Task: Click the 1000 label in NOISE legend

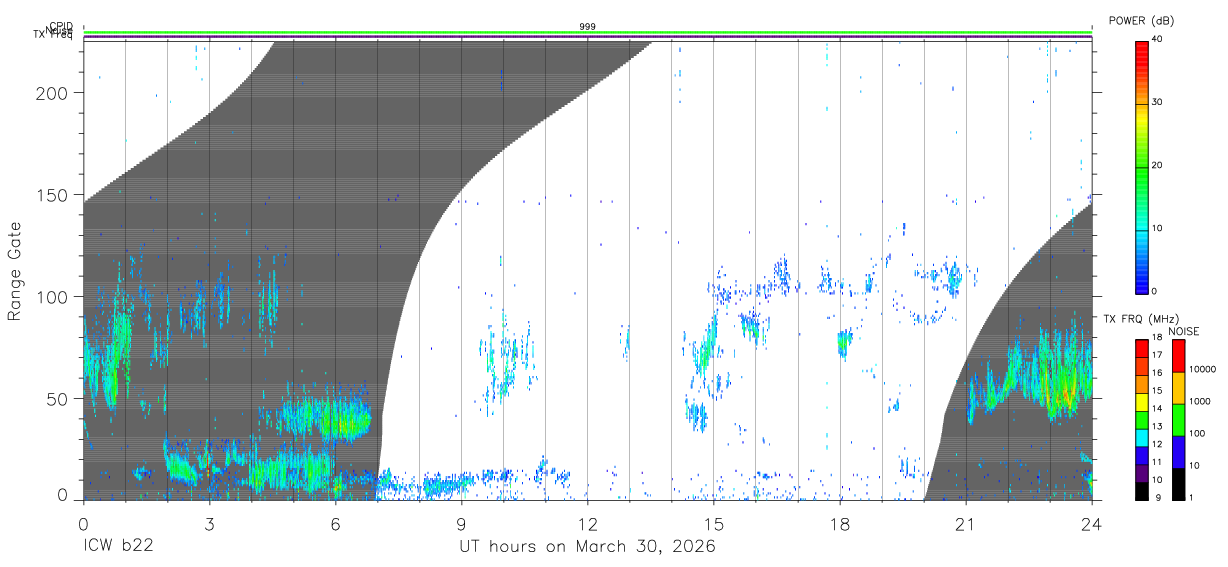Action: pos(1200,401)
